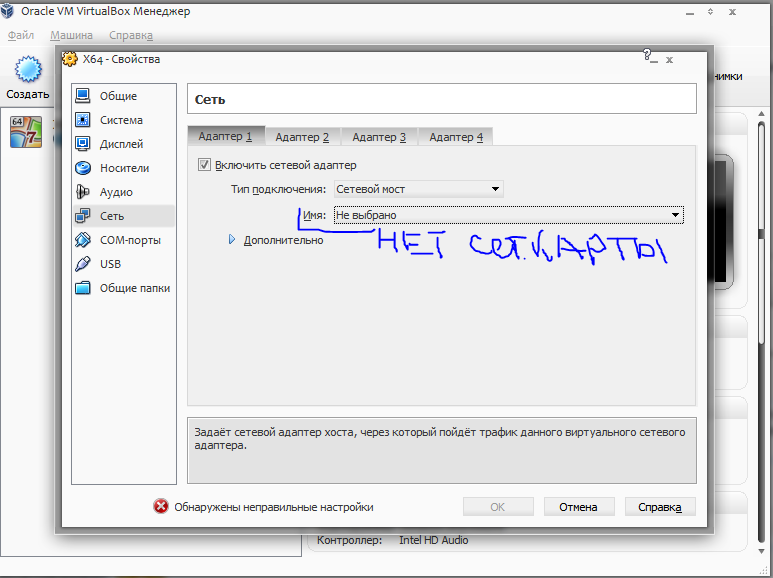Screen dimensions: 773x578
Task: Select Общие папки category label
Action: coord(135,288)
